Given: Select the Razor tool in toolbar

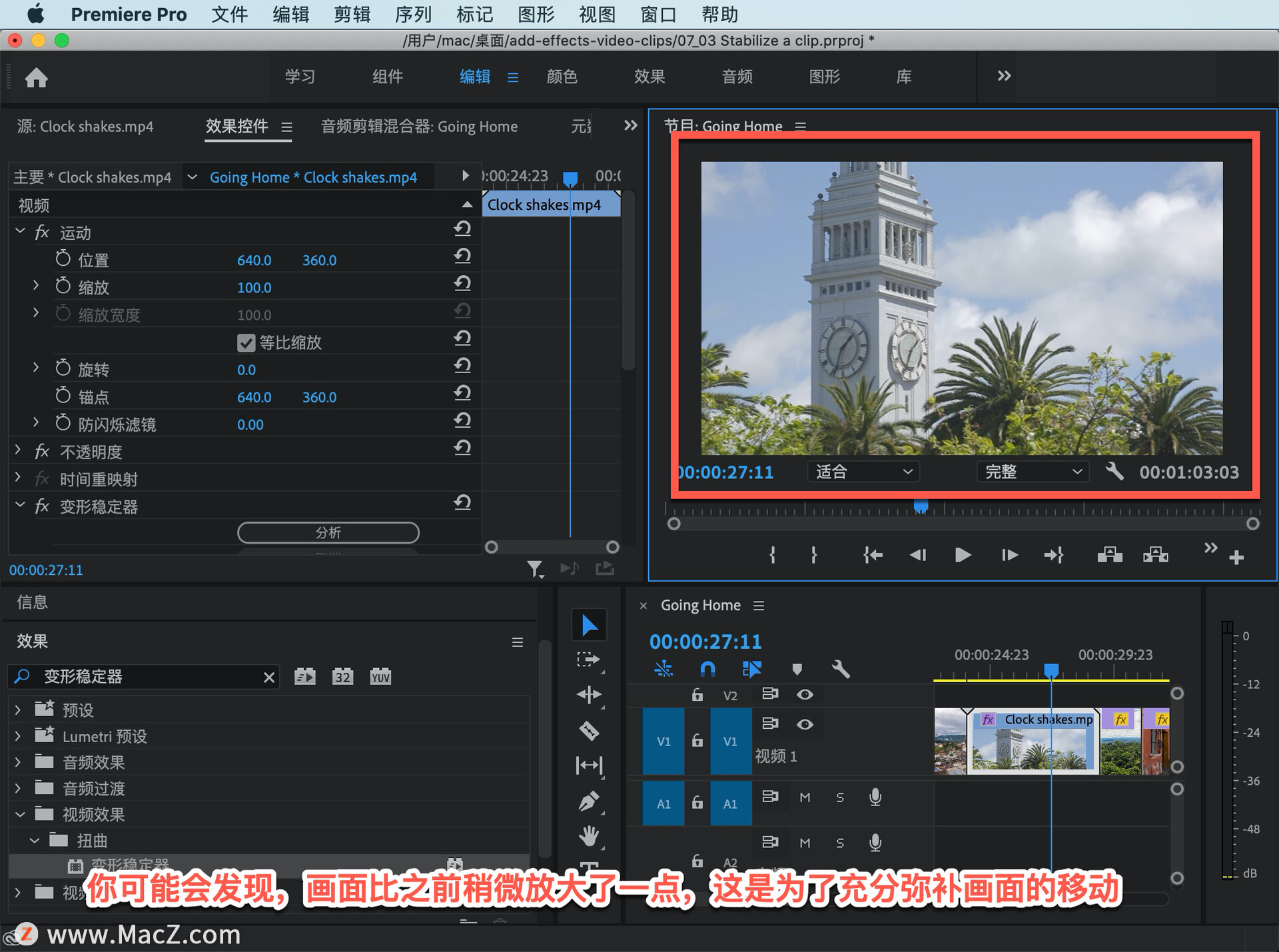Looking at the screenshot, I should 589,731.
